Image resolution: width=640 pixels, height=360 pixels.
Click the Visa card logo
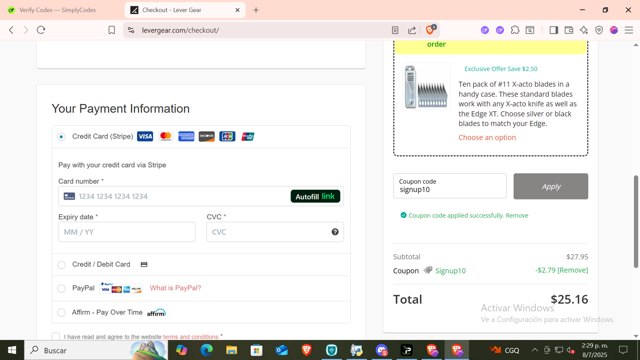point(145,136)
